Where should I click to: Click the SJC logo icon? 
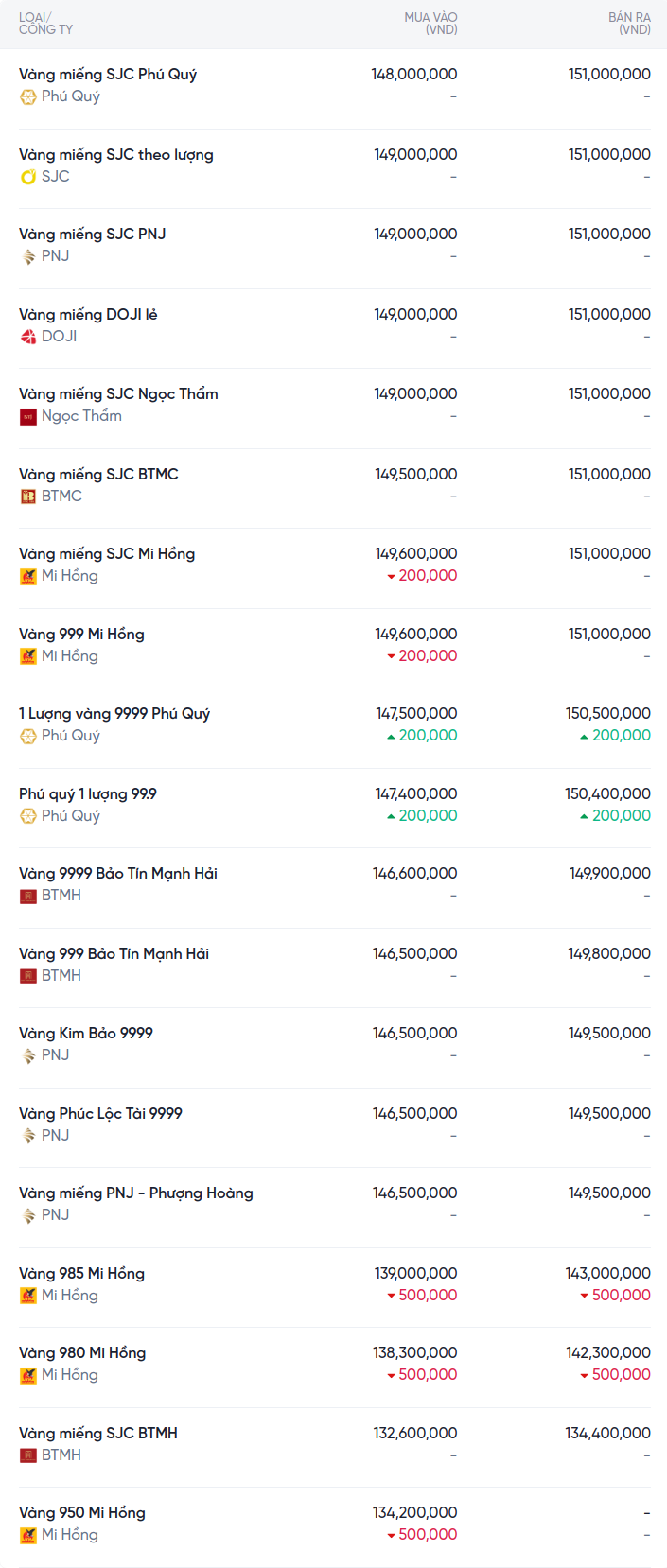coord(28,177)
